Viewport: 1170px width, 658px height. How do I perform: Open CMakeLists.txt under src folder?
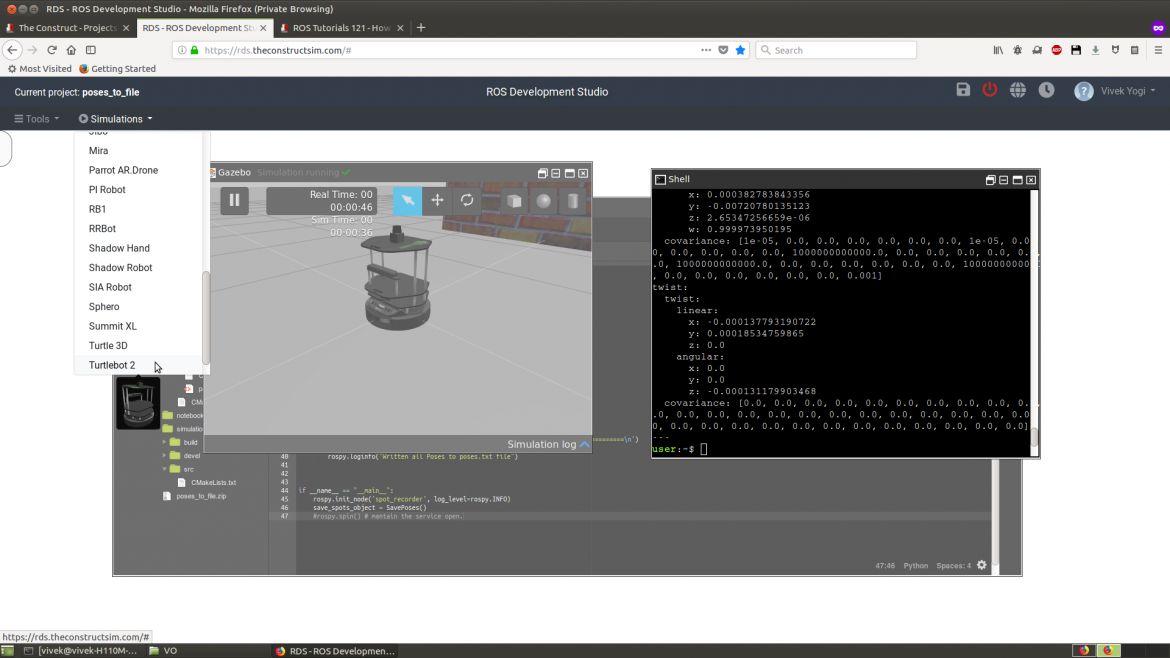[x=213, y=483]
